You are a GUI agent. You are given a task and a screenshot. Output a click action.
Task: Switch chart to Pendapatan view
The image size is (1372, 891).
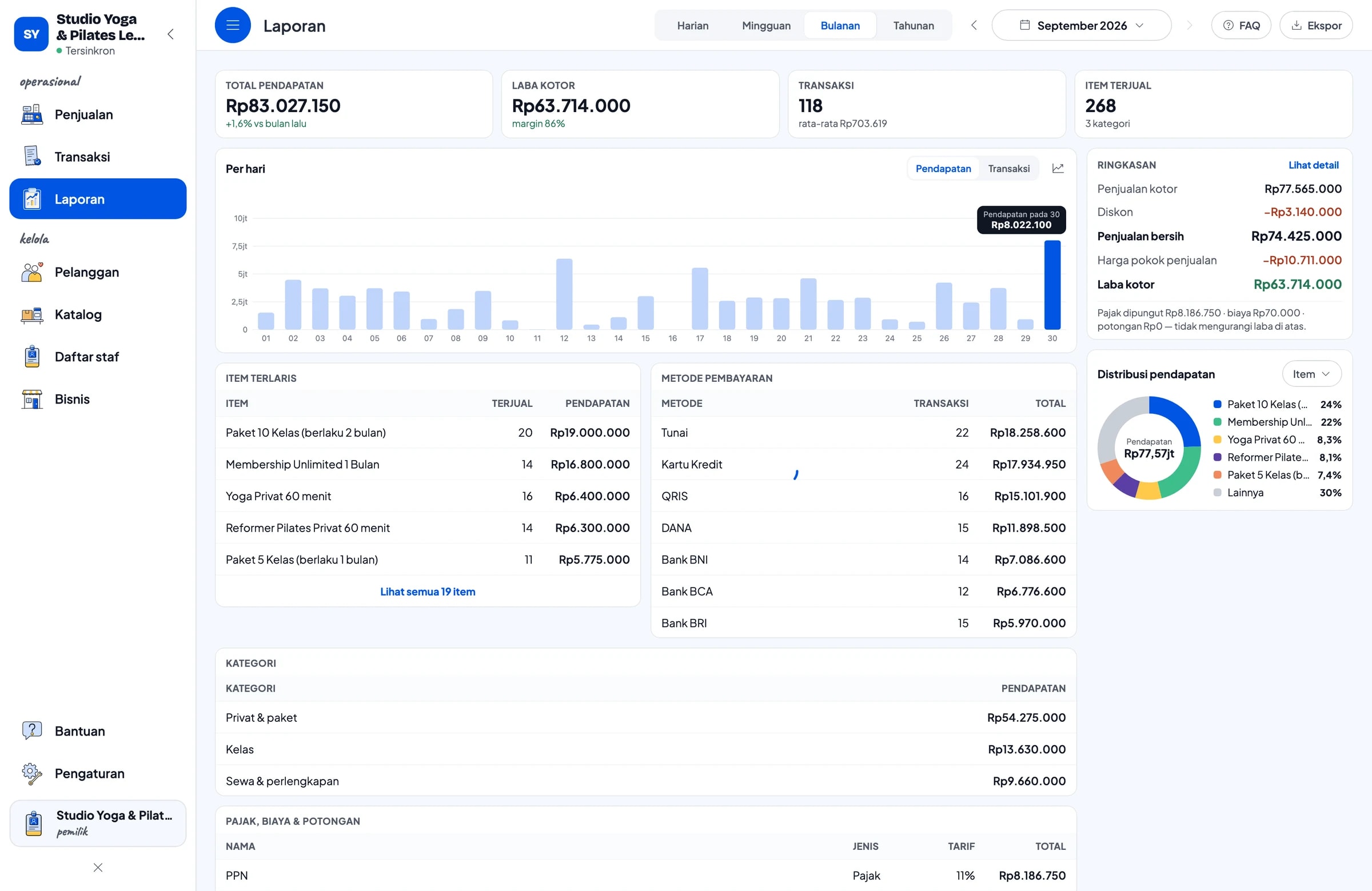tap(943, 168)
